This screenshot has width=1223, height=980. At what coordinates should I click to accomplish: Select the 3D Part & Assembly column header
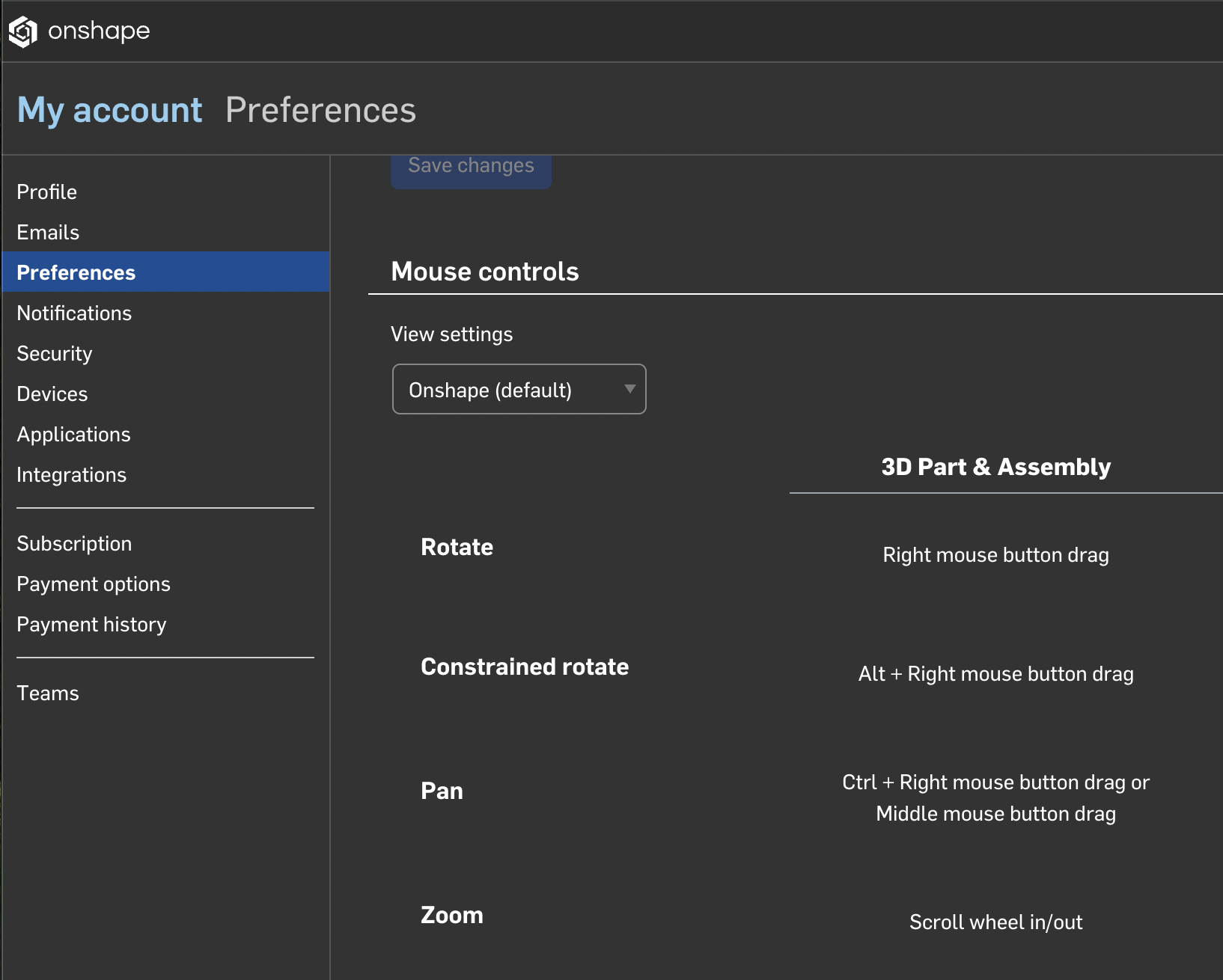[995, 468]
